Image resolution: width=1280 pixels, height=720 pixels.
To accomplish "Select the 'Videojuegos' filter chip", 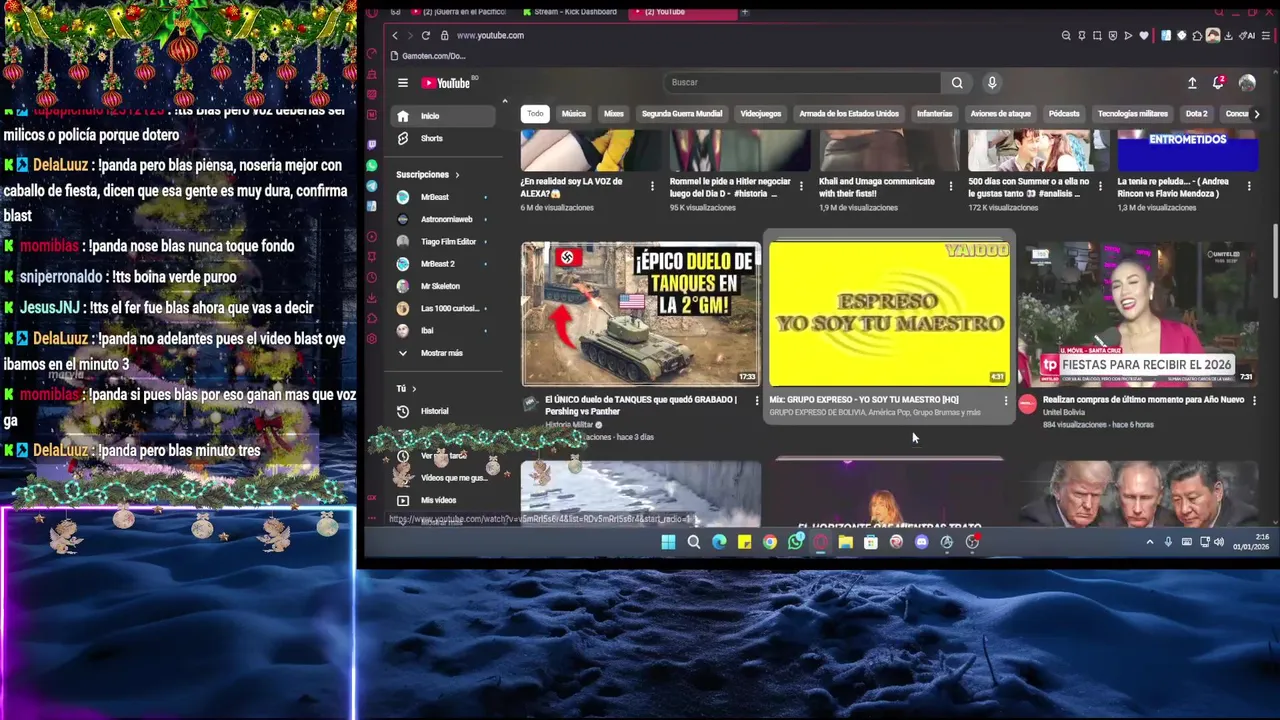I will 761,114.
